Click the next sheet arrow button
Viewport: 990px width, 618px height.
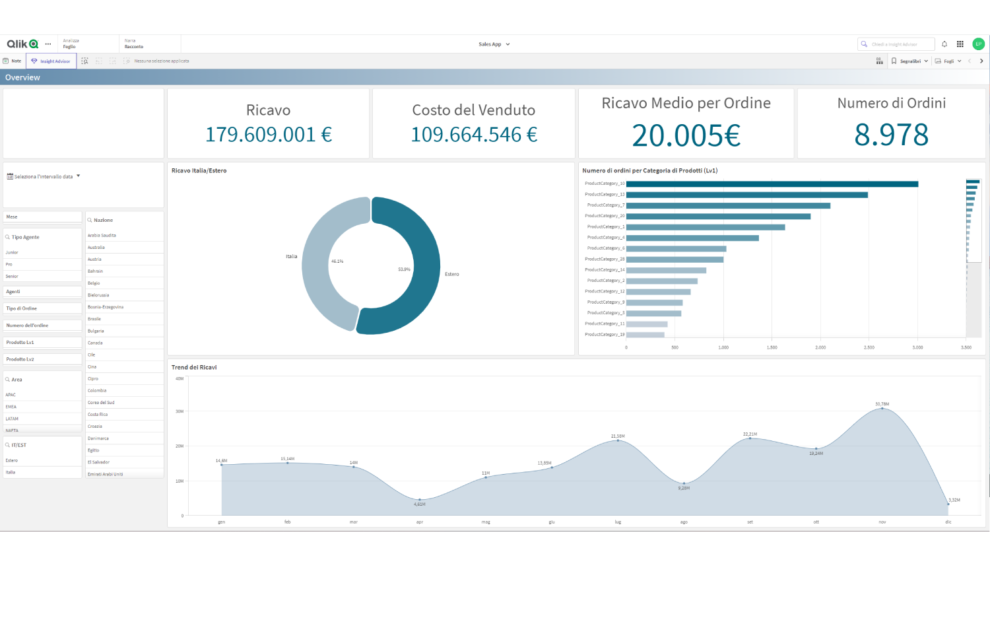(x=983, y=61)
